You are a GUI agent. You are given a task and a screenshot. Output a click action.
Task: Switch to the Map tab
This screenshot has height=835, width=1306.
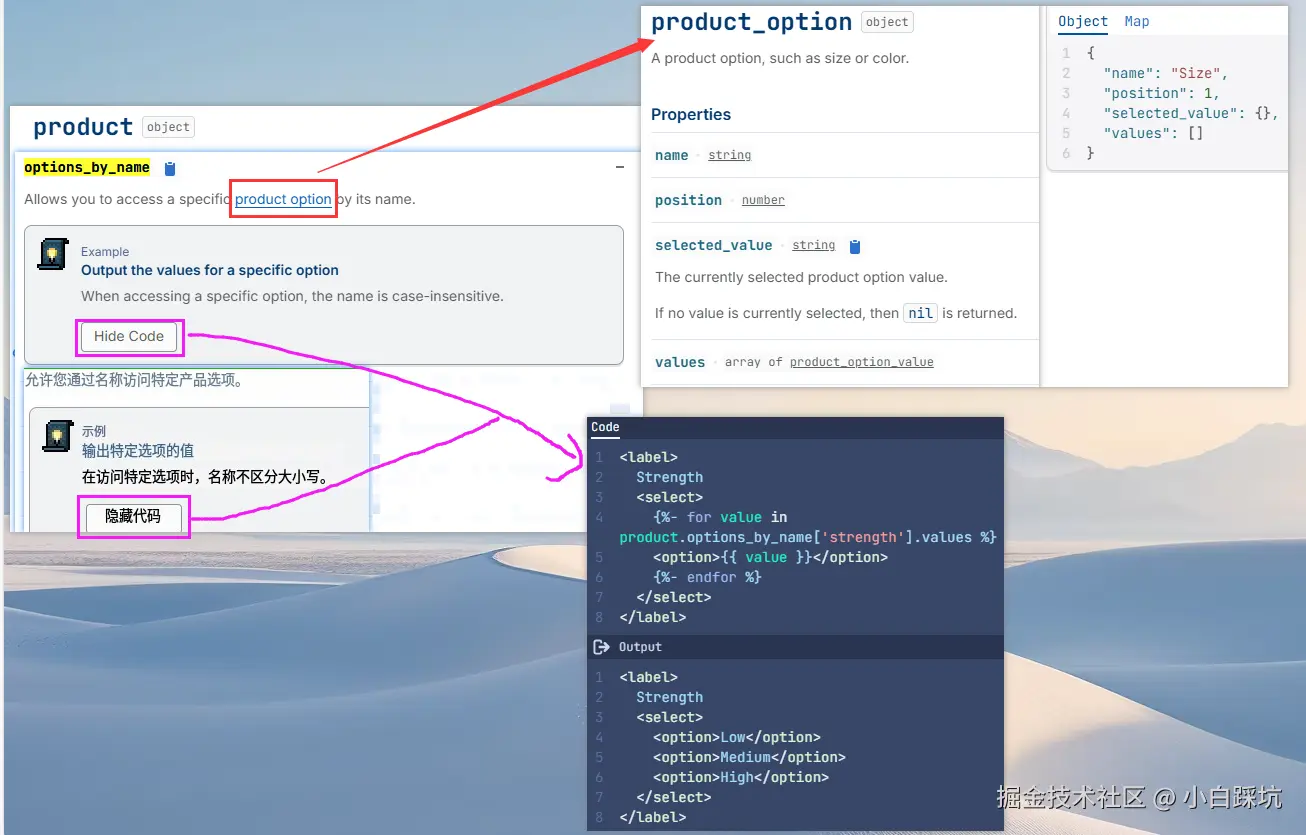(1137, 22)
